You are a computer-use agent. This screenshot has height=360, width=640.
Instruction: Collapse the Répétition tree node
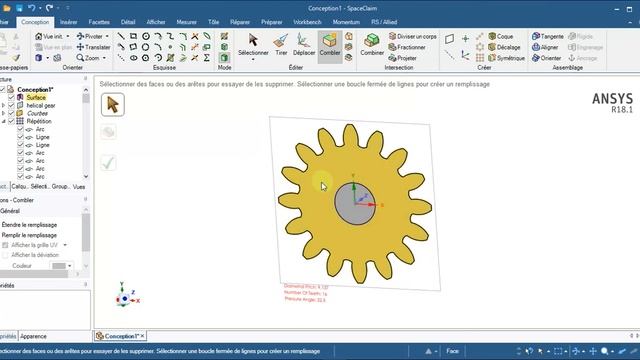pos(3,121)
